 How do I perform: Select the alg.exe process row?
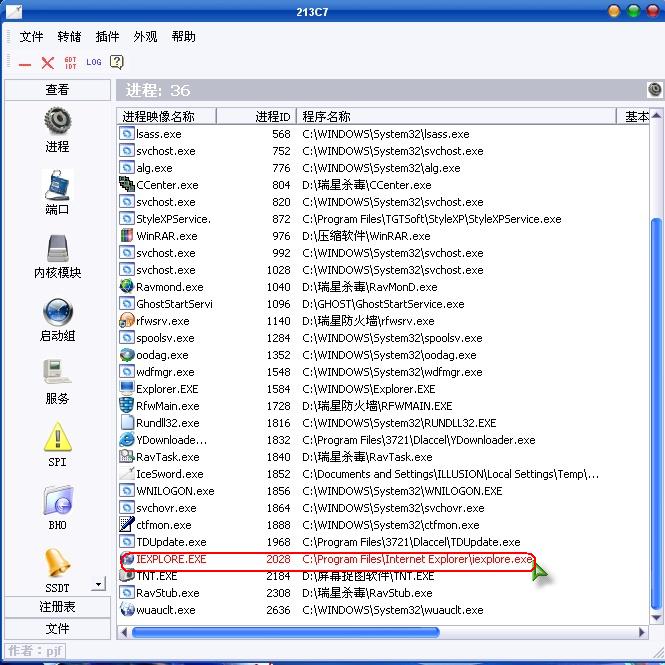tap(383, 168)
